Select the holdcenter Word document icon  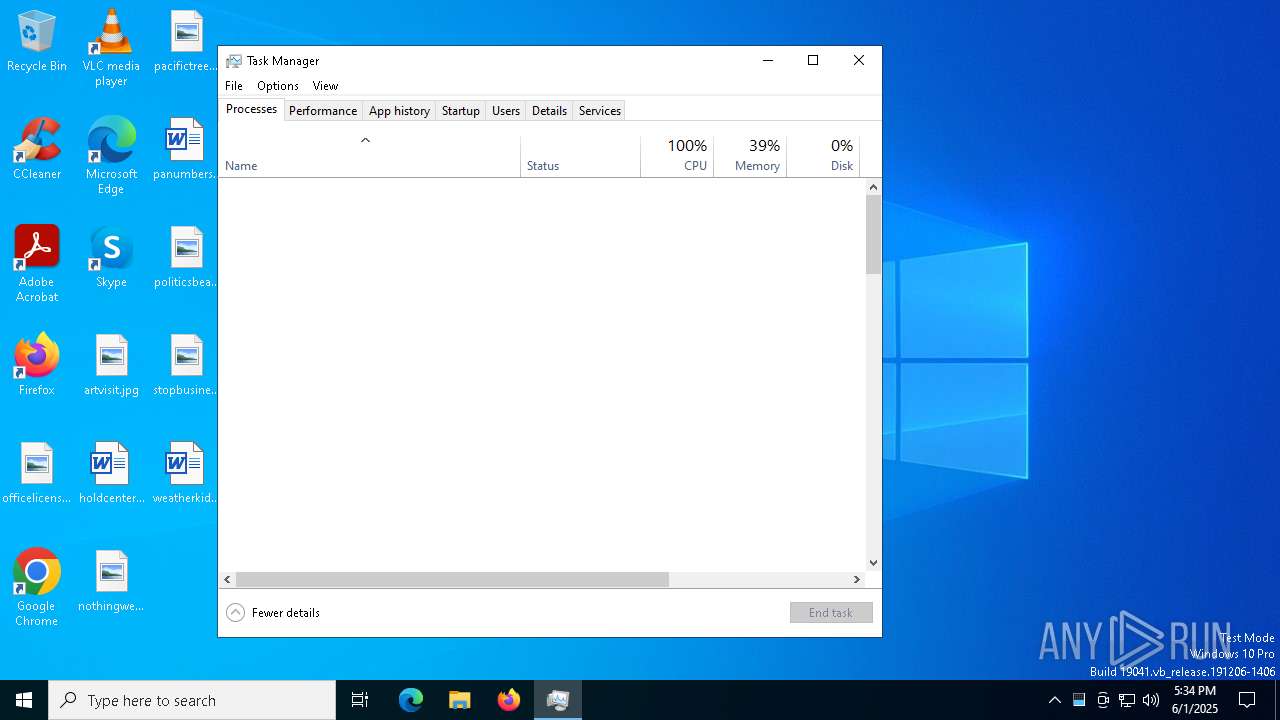111,474
